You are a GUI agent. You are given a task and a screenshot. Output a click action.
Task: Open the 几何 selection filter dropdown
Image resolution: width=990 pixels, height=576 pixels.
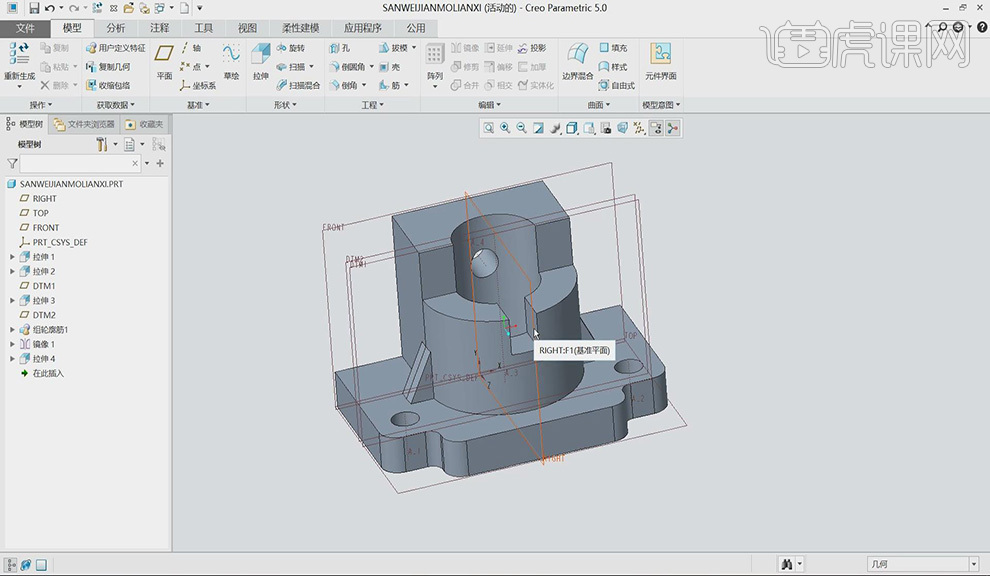(920, 565)
